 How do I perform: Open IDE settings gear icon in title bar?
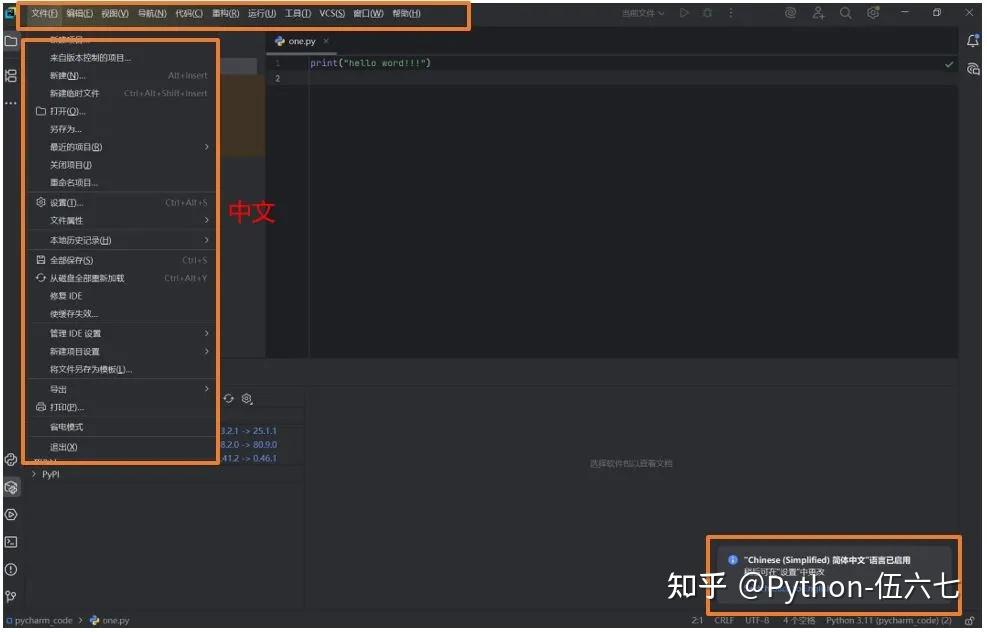pyautogui.click(x=873, y=12)
